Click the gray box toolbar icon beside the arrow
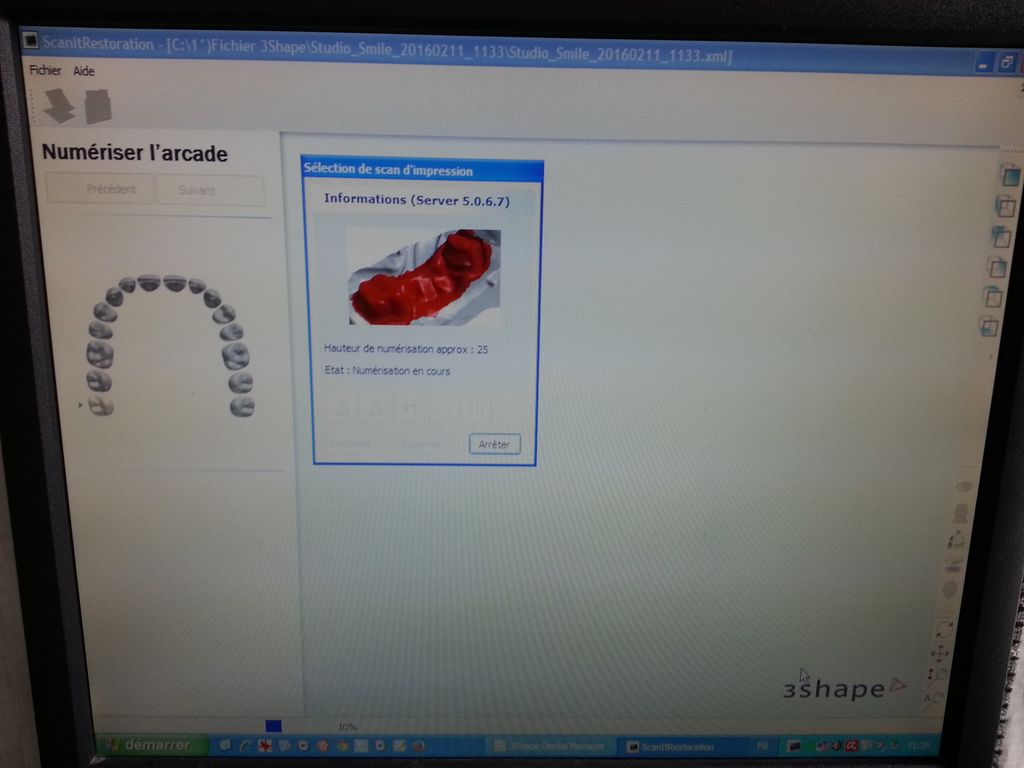Image resolution: width=1024 pixels, height=768 pixels. (98, 106)
